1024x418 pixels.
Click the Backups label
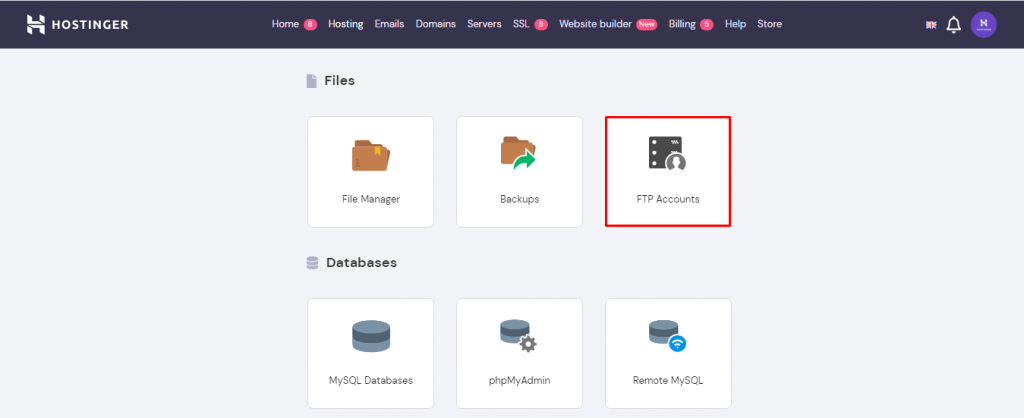519,199
